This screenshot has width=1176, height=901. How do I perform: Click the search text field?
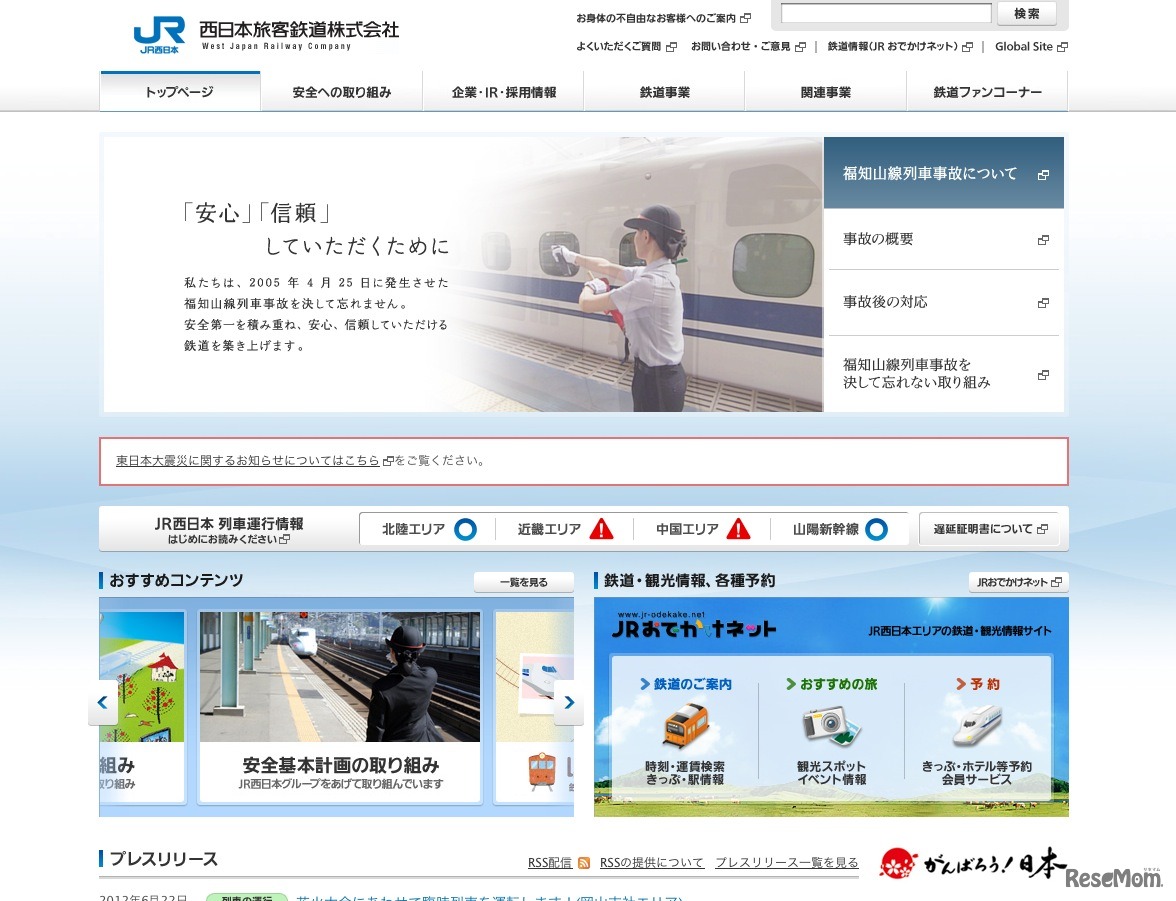pos(886,14)
